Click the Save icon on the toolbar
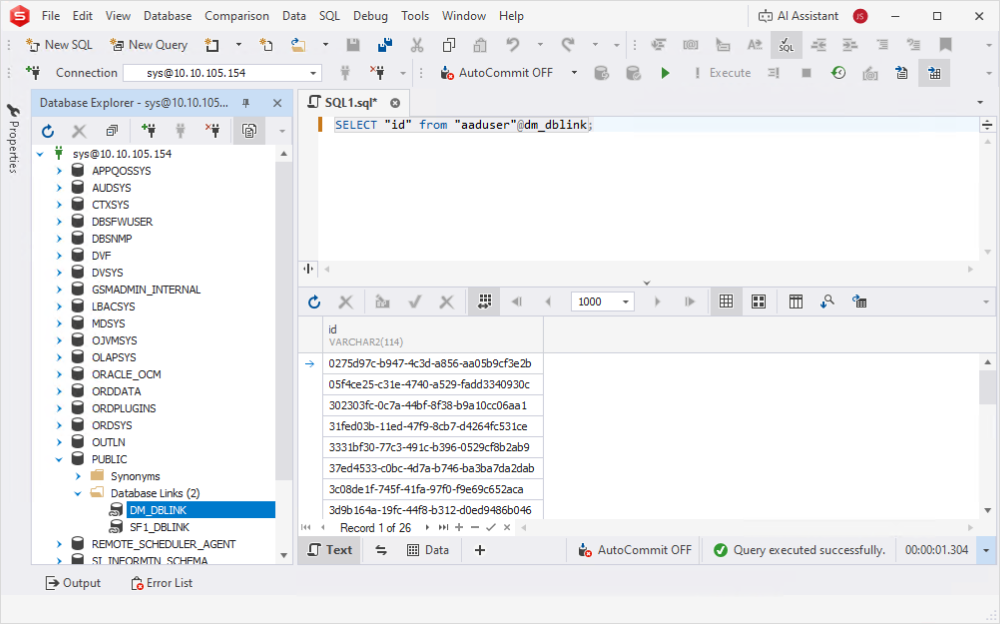Image resolution: width=1000 pixels, height=624 pixels. pos(351,44)
